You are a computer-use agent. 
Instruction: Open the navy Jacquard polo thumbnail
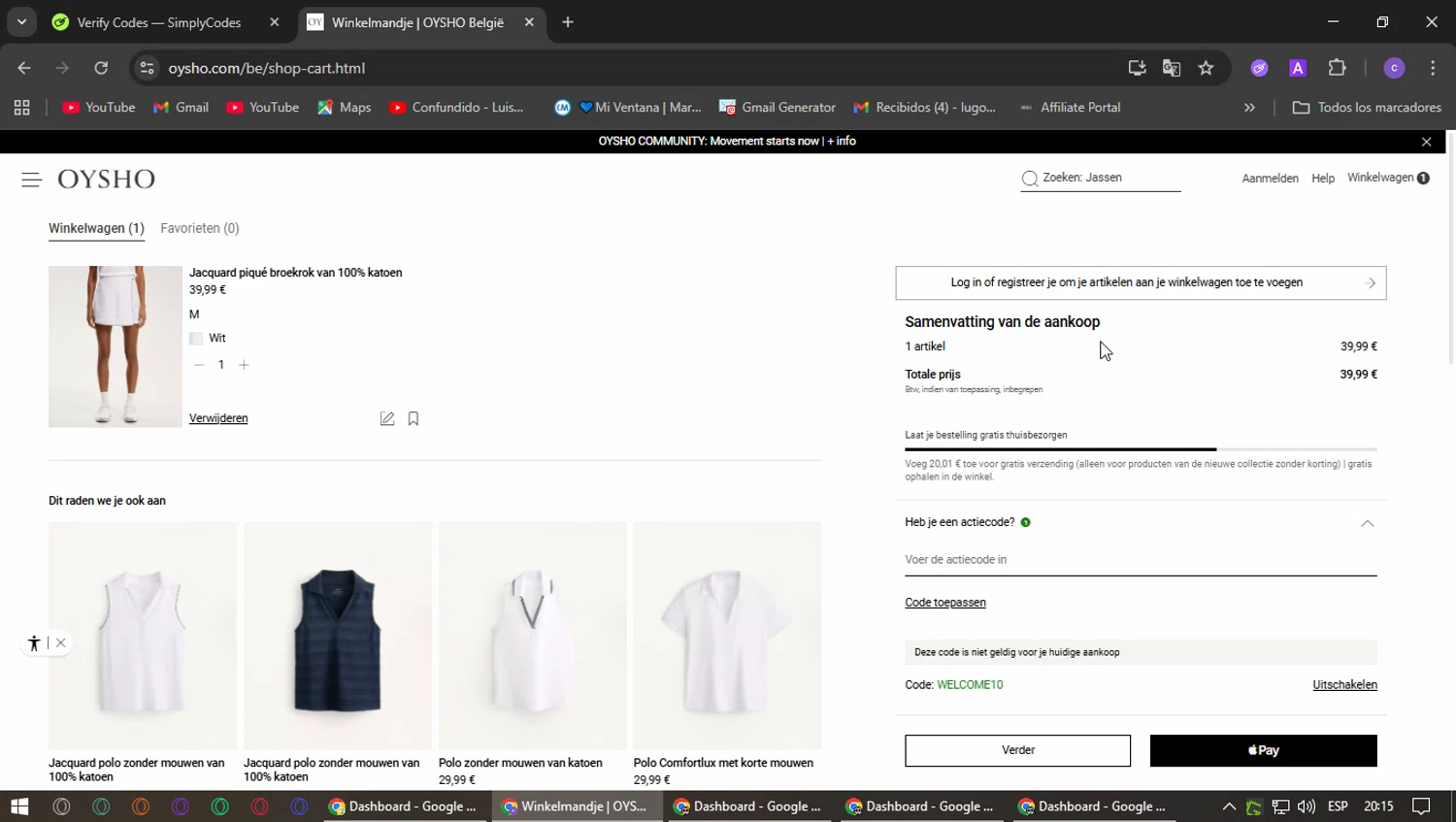[338, 636]
